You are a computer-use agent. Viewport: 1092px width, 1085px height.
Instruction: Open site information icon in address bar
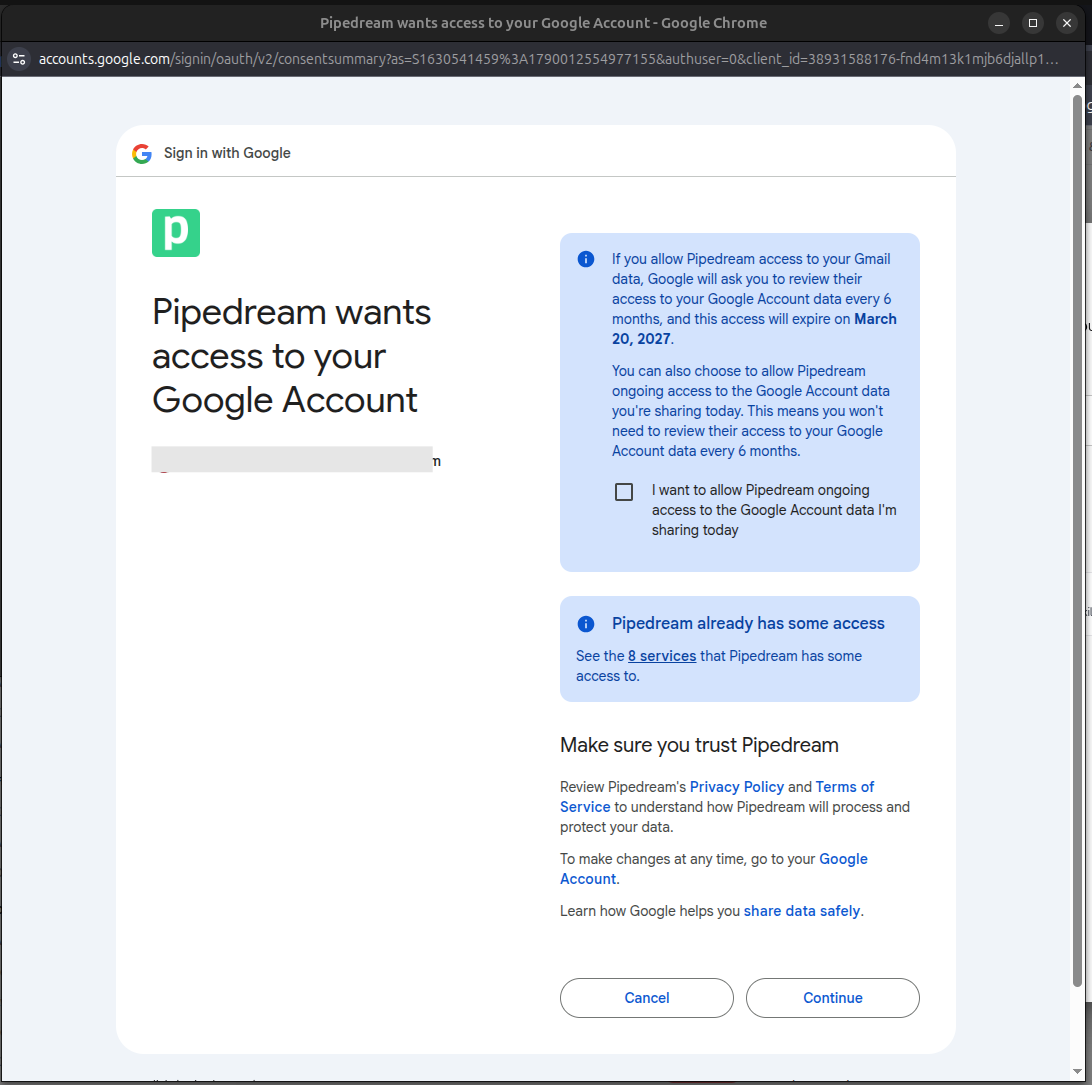[19, 59]
